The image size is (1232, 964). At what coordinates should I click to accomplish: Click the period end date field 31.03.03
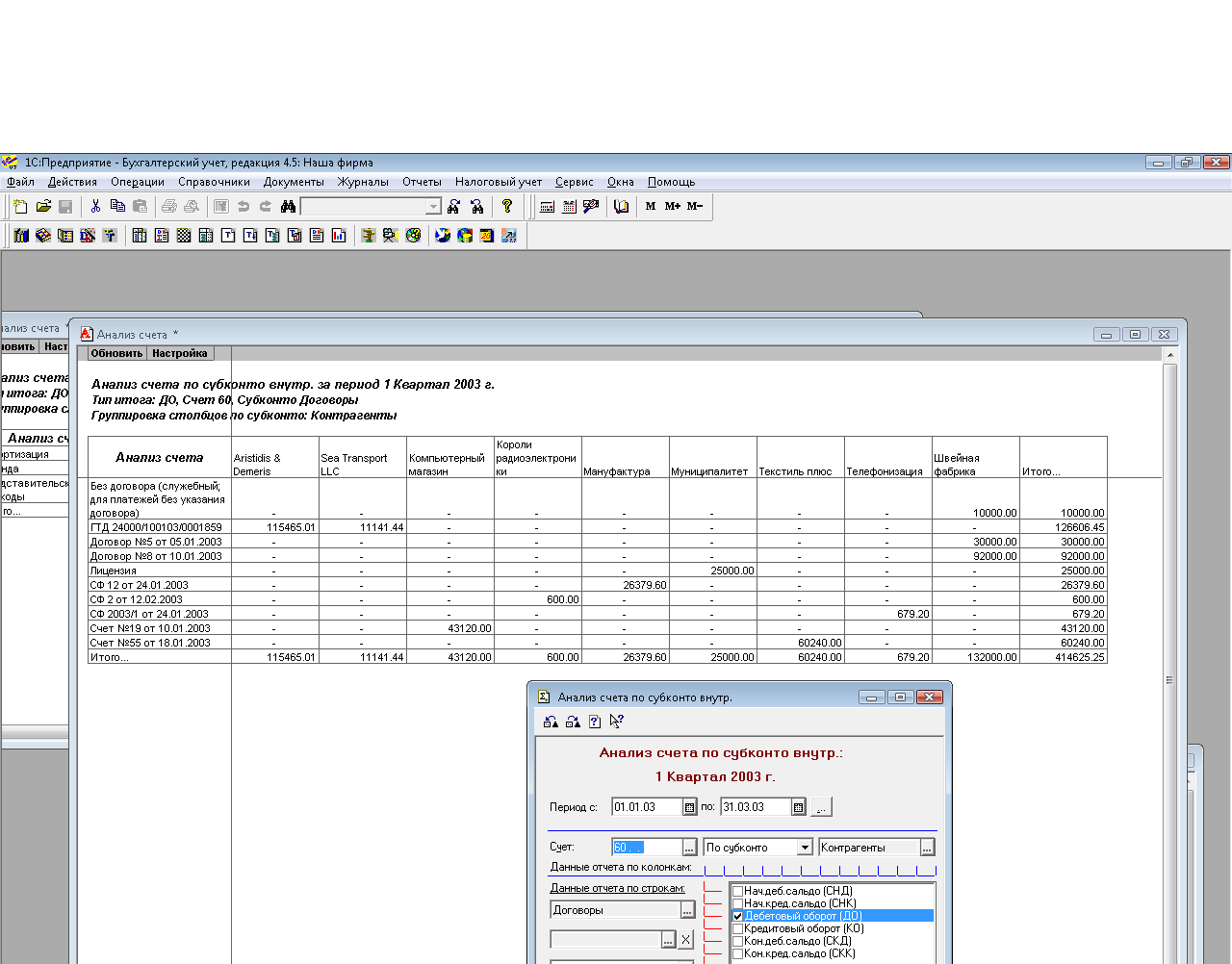click(756, 807)
